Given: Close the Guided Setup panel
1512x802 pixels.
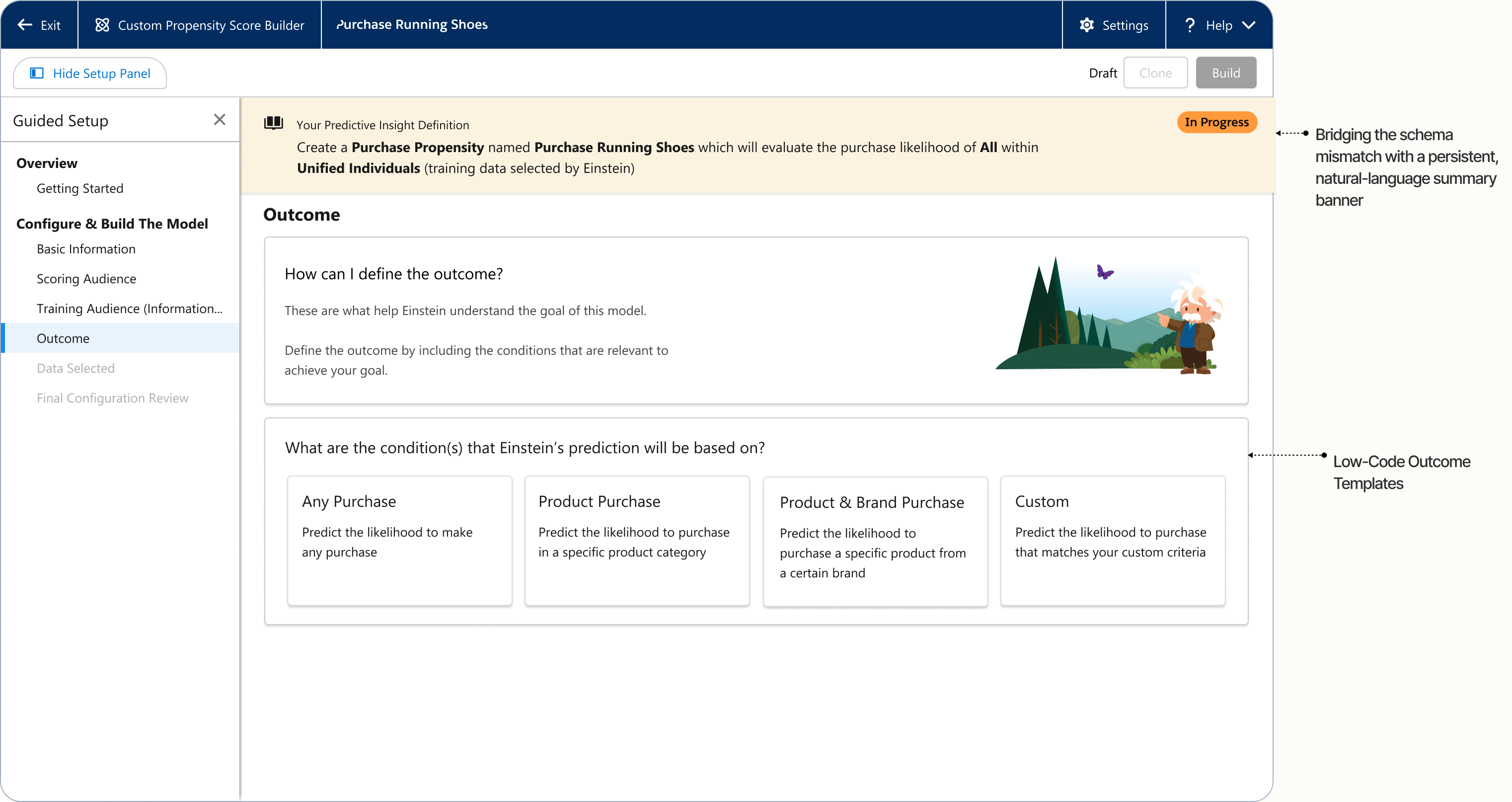Looking at the screenshot, I should click(220, 120).
